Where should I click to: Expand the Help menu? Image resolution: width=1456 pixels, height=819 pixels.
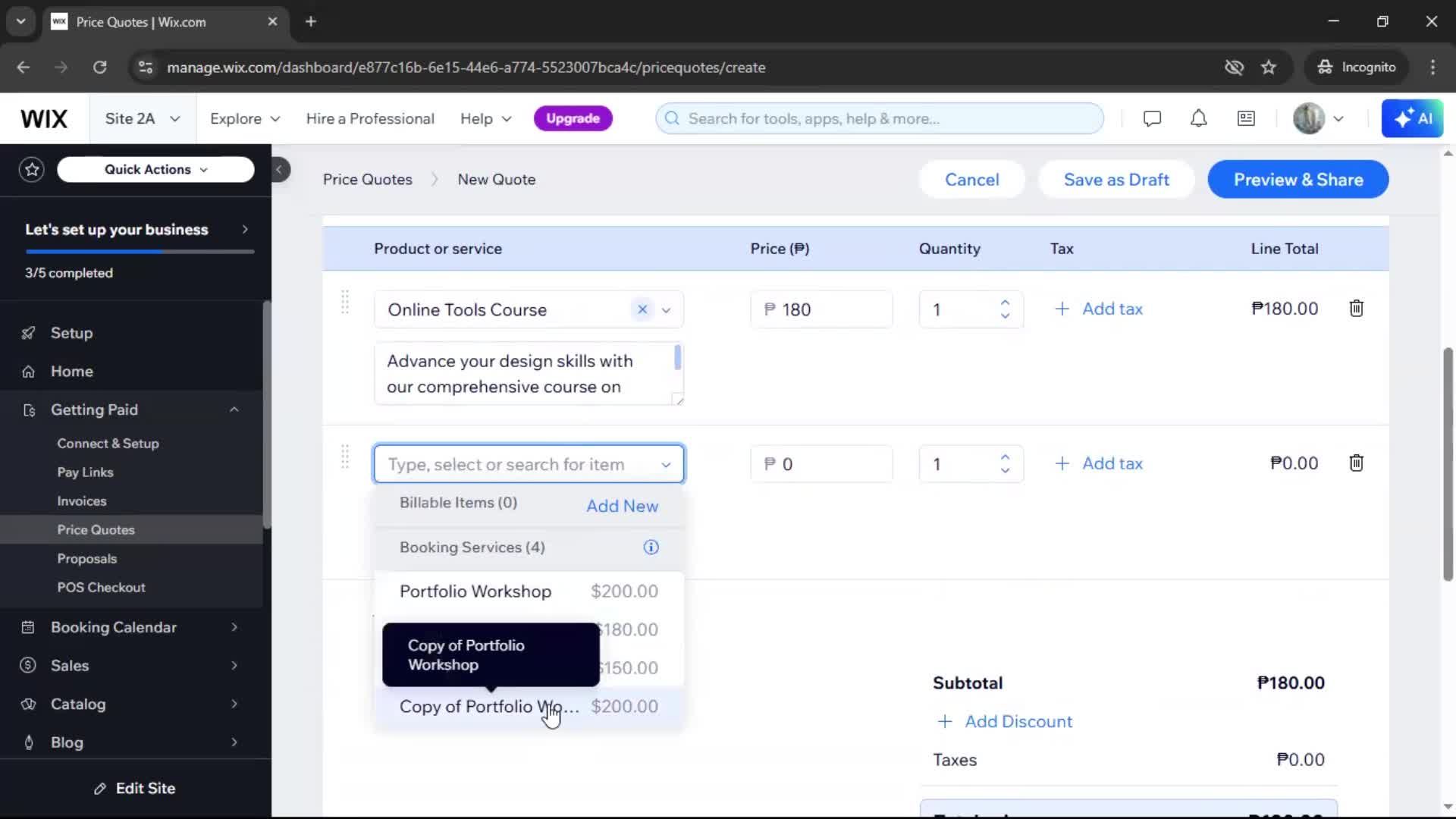point(486,119)
